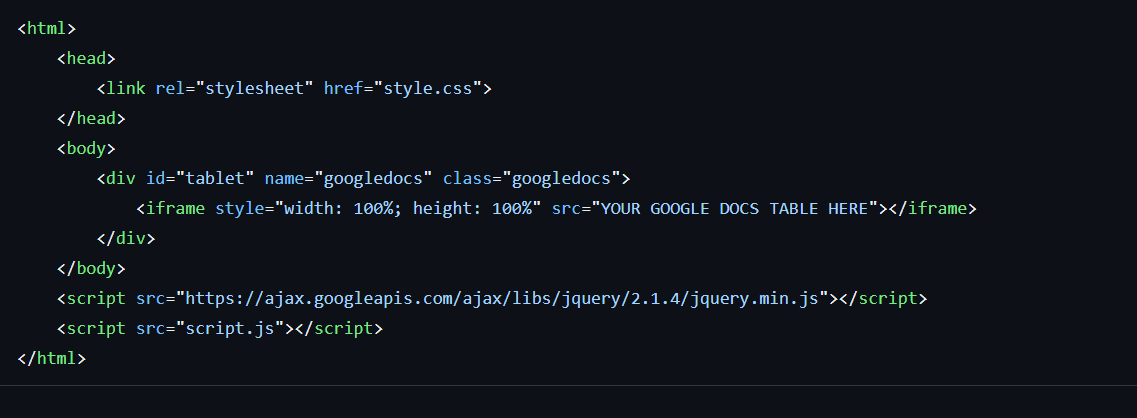Click the opening body tag

coord(86,148)
